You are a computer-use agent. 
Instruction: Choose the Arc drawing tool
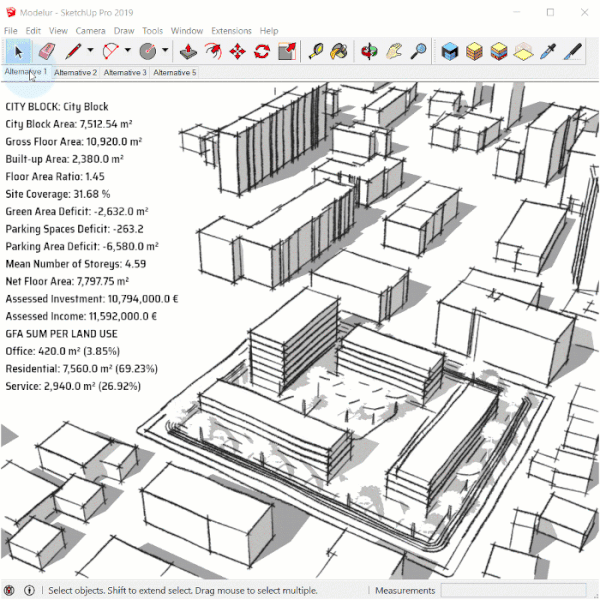point(111,51)
